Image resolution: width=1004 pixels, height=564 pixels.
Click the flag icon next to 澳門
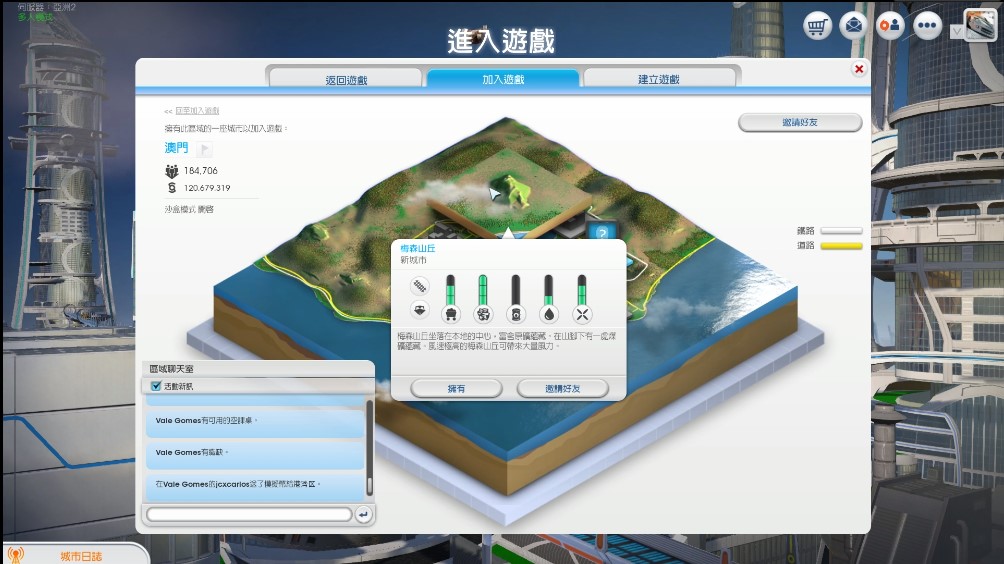[204, 149]
